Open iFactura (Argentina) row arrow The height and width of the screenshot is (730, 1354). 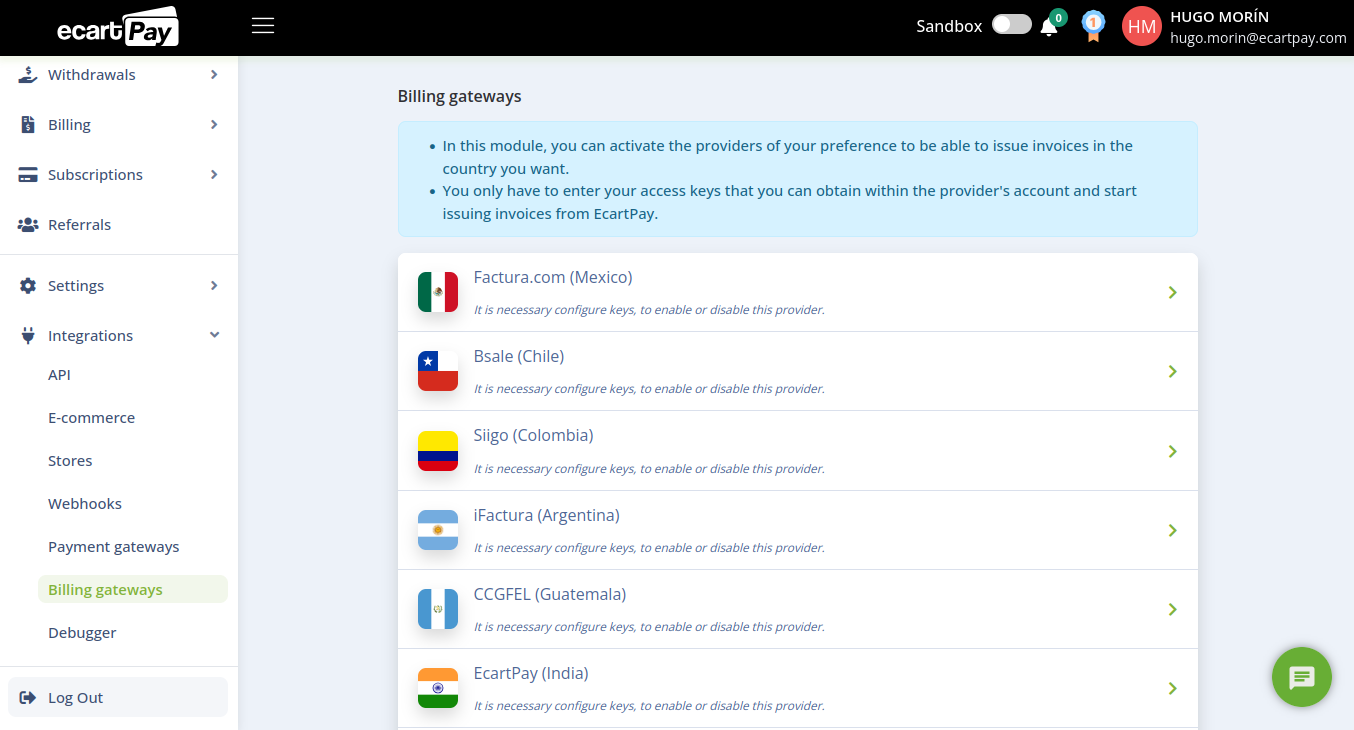tap(1173, 530)
